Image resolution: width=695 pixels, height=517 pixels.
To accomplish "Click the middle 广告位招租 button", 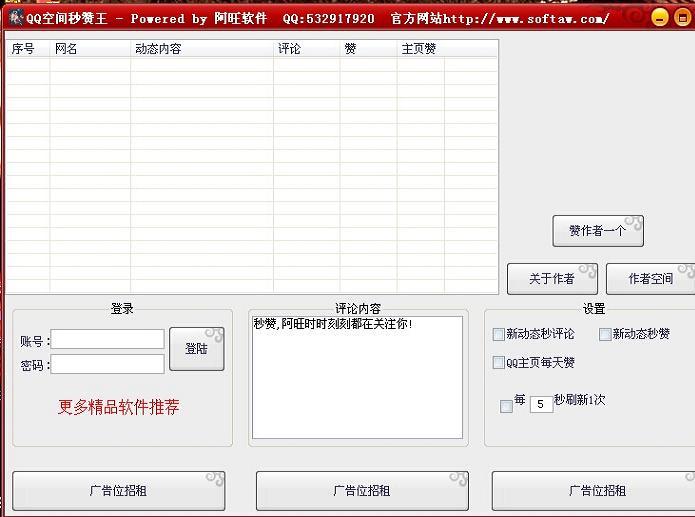I will coord(362,491).
